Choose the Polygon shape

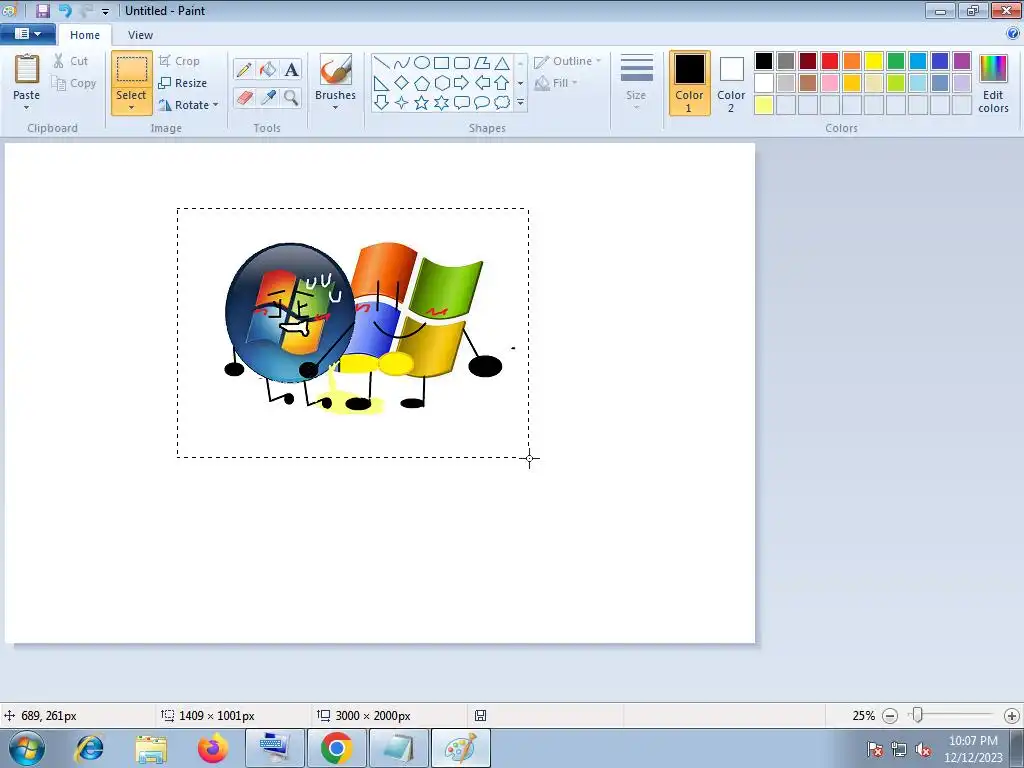[482, 63]
